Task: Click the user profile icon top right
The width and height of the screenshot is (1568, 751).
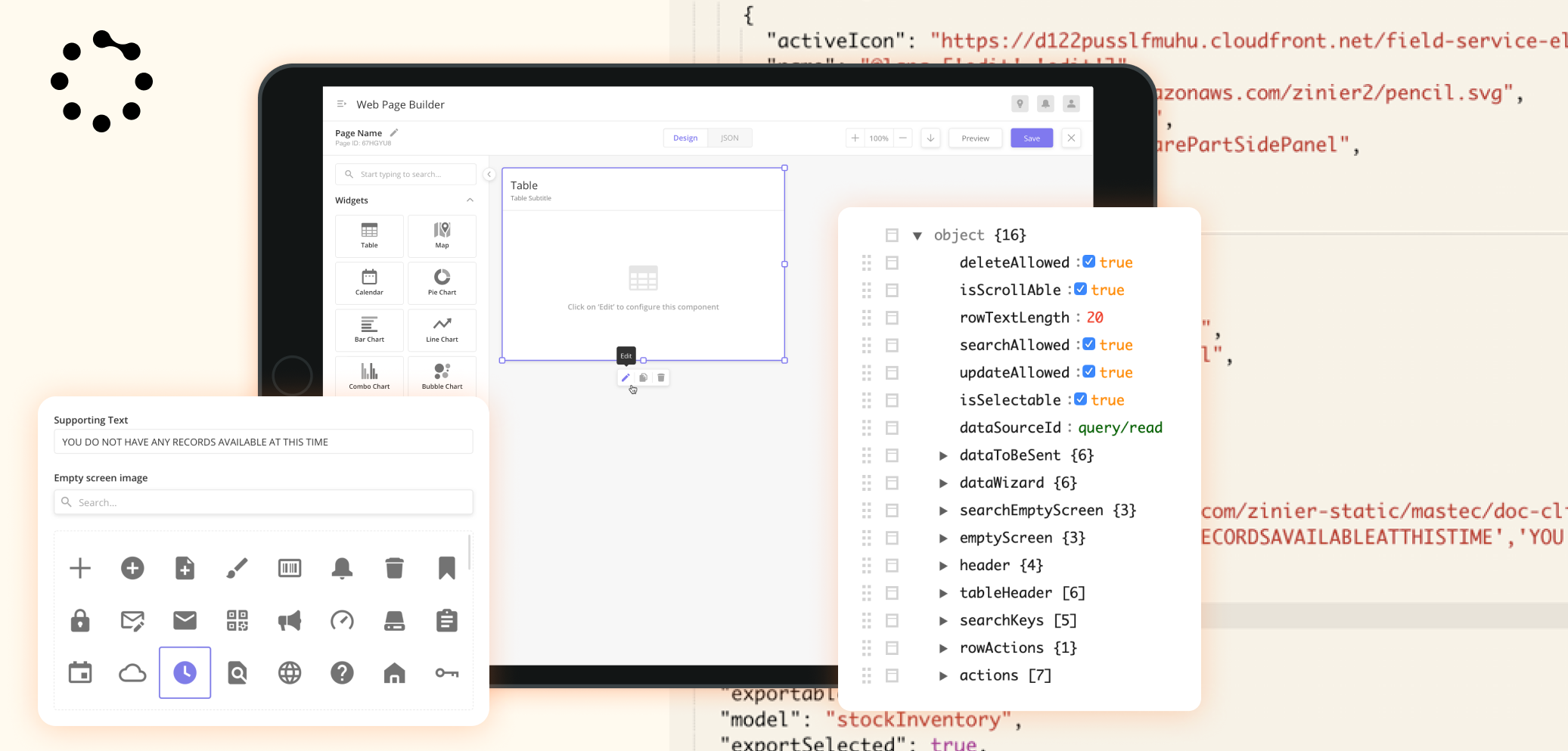Action: point(1072,104)
